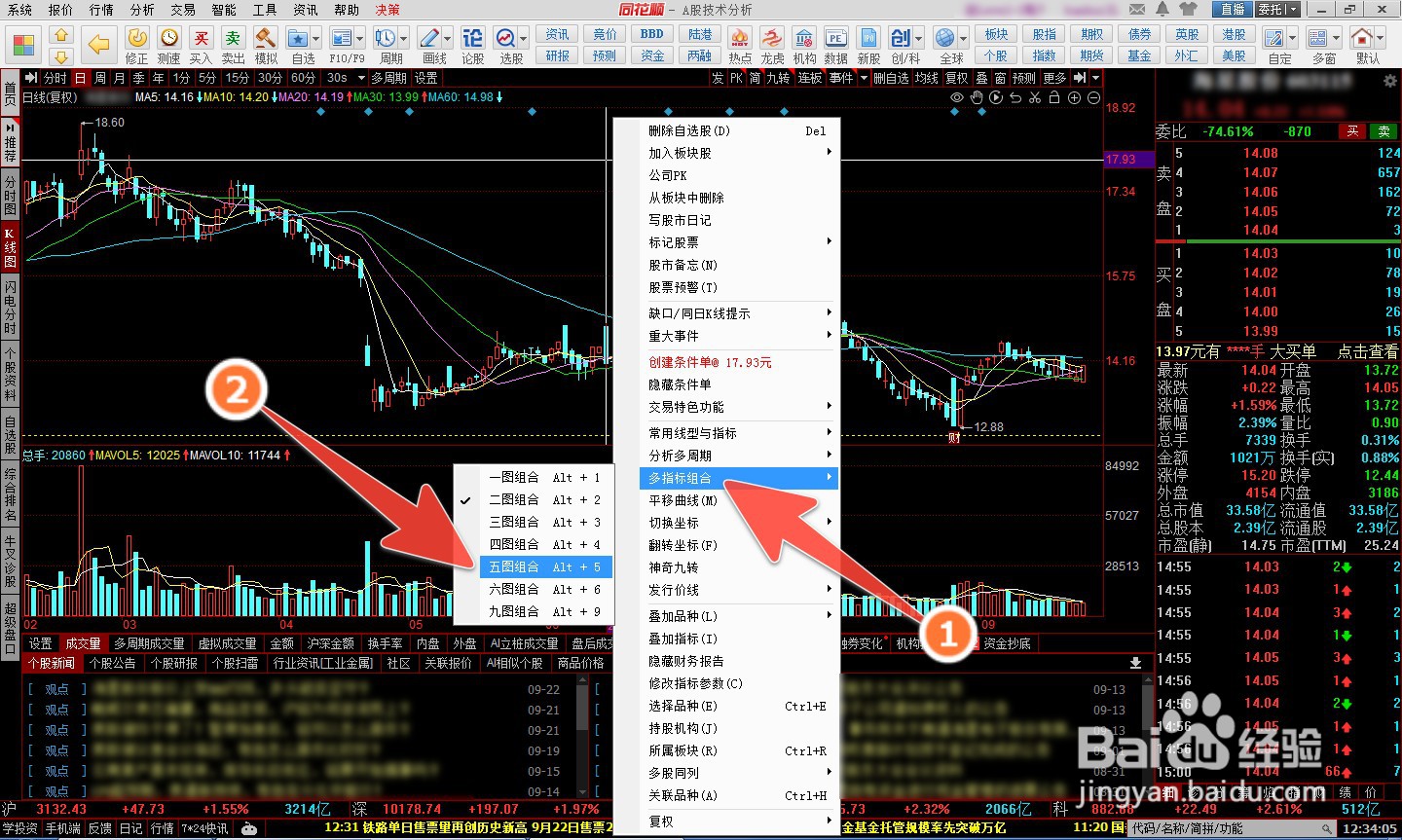This screenshot has width=1402, height=840.
Task: Open the 智能 menu in menu bar
Action: (223, 10)
